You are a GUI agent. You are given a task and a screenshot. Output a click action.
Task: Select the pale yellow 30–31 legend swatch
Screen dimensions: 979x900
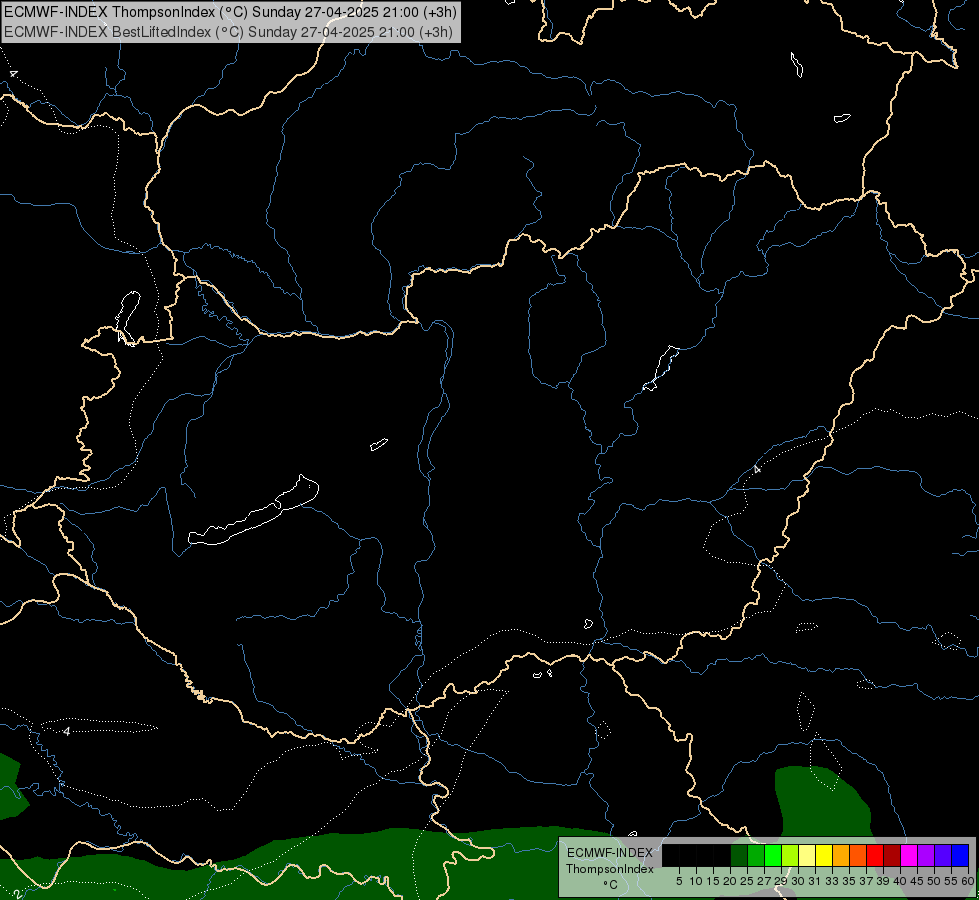click(x=807, y=856)
